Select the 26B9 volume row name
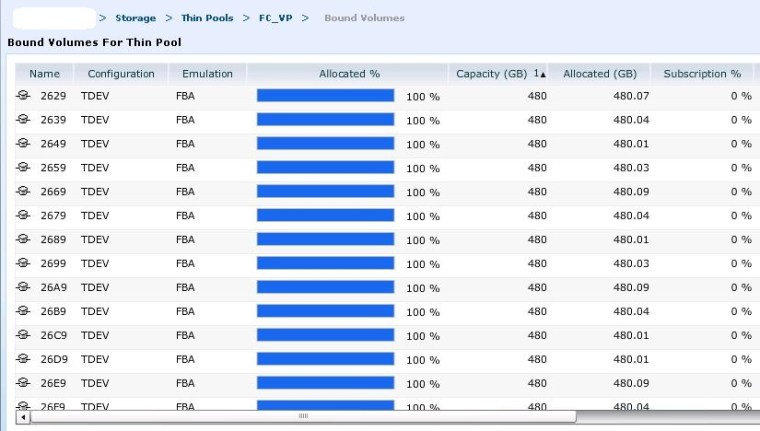Viewport: 760px width, 431px height. click(x=53, y=311)
